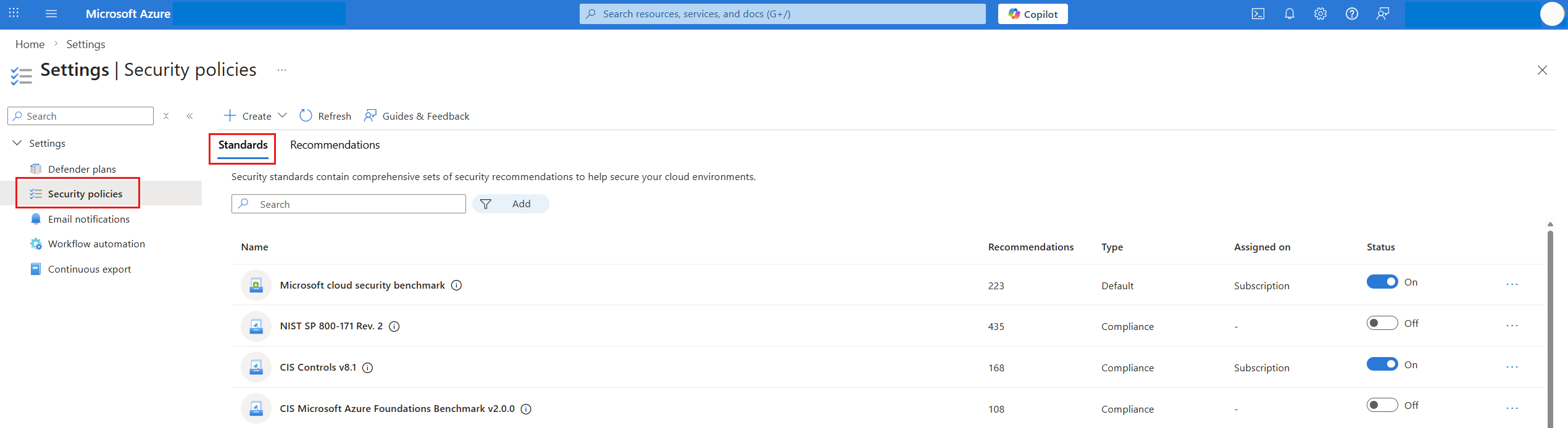Click the user account avatar
This screenshot has height=428, width=1568.
[x=1551, y=14]
